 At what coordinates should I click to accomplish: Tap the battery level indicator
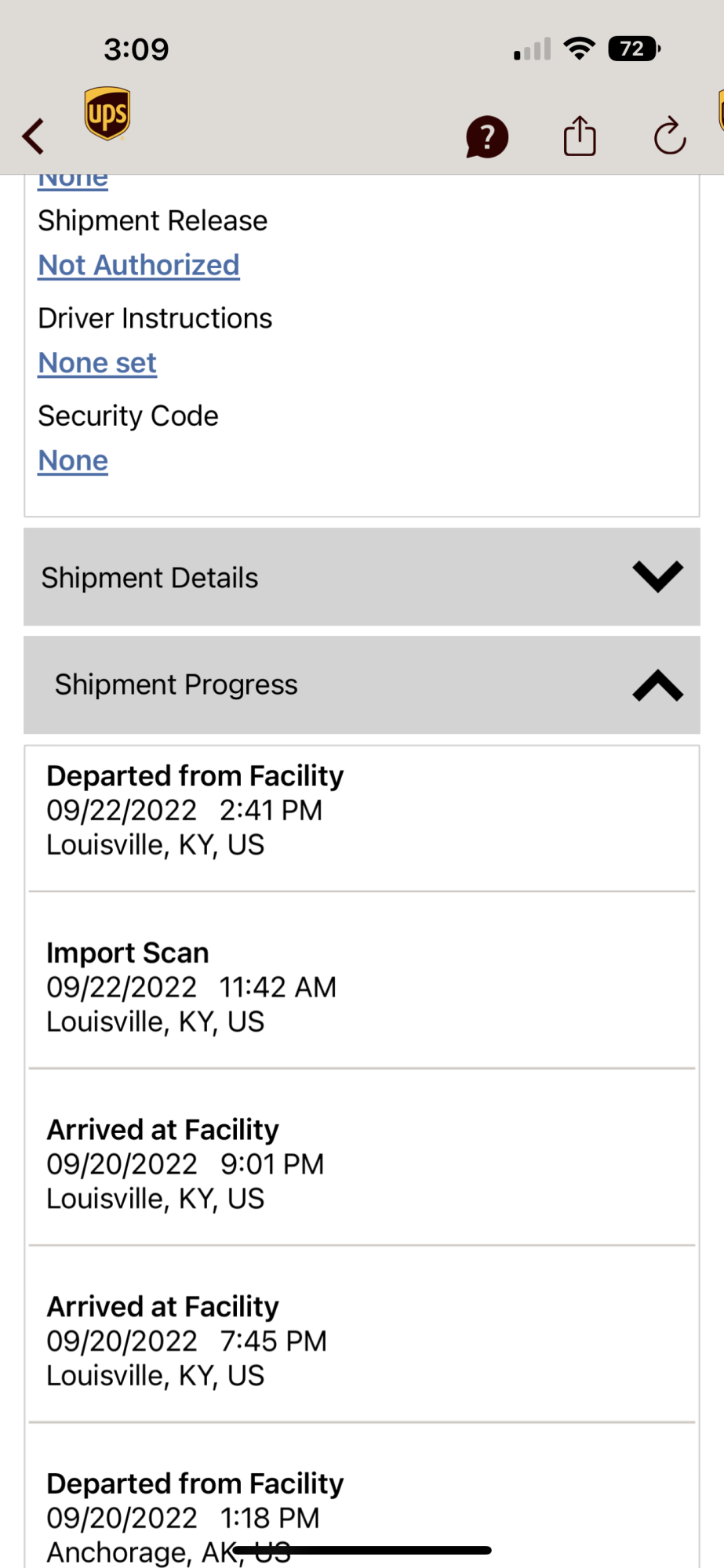pos(634,49)
